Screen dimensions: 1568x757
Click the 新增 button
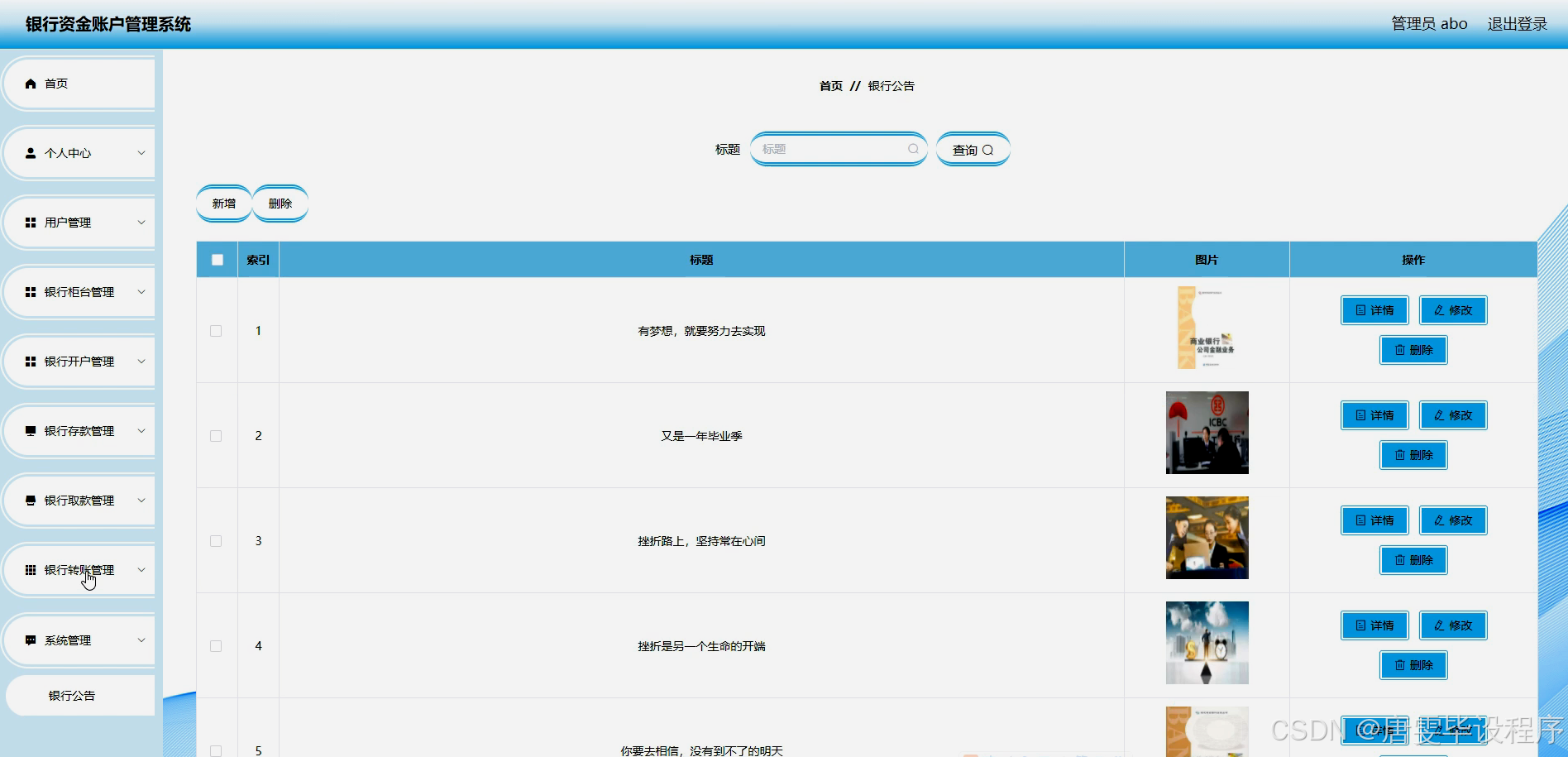coord(224,204)
